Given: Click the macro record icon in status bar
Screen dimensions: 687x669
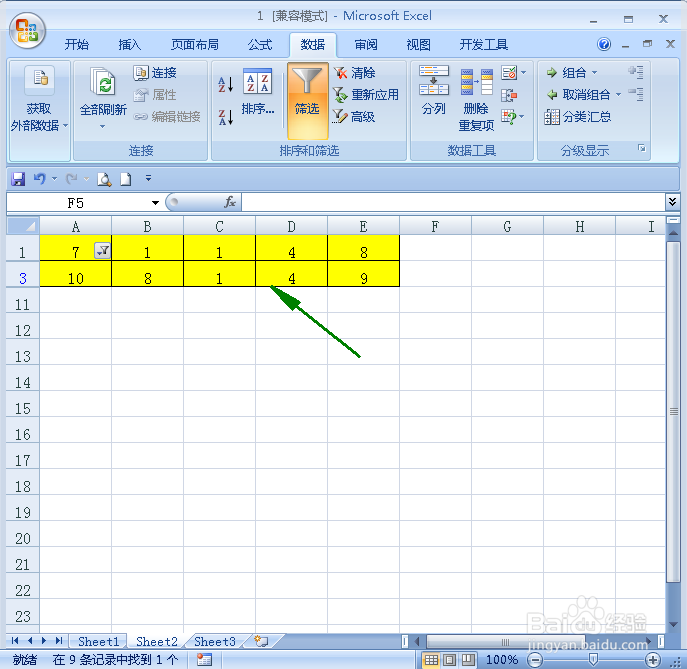Looking at the screenshot, I should click(x=204, y=659).
